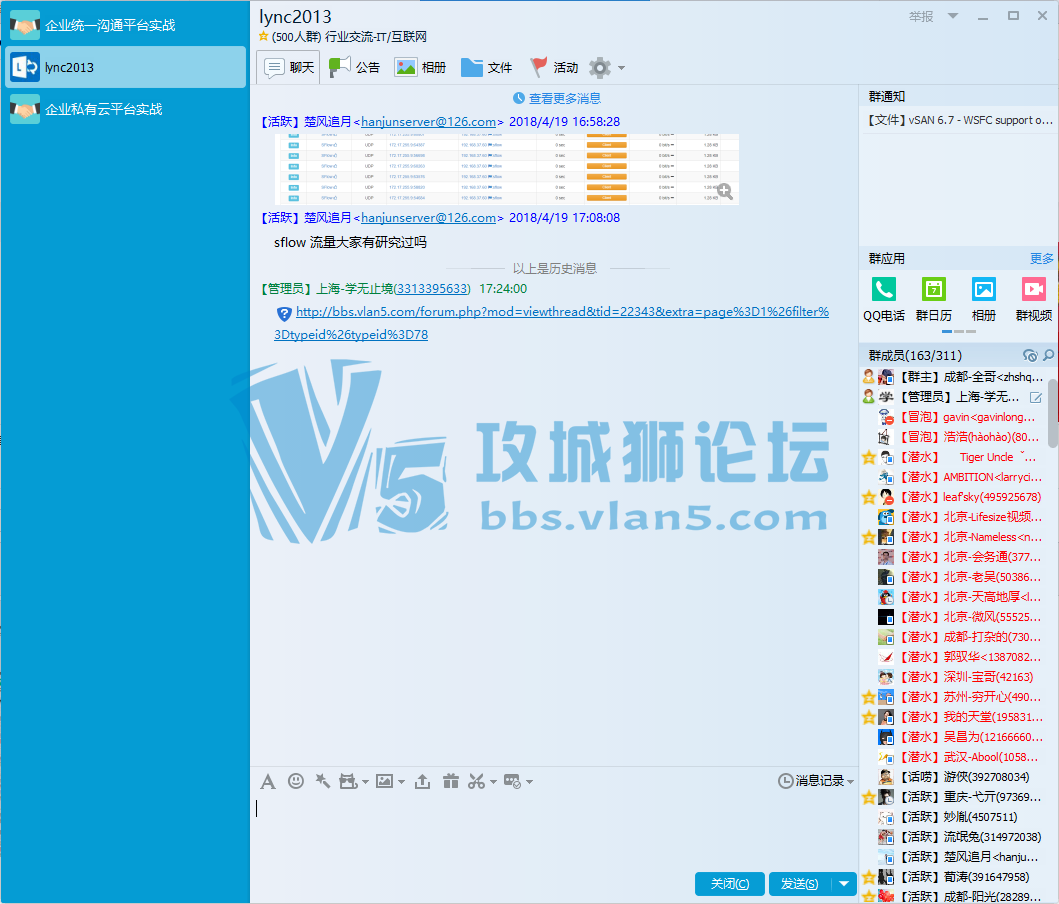The image size is (1059, 904).
Task: Open the 公告 announcements tab
Action: coord(354,68)
